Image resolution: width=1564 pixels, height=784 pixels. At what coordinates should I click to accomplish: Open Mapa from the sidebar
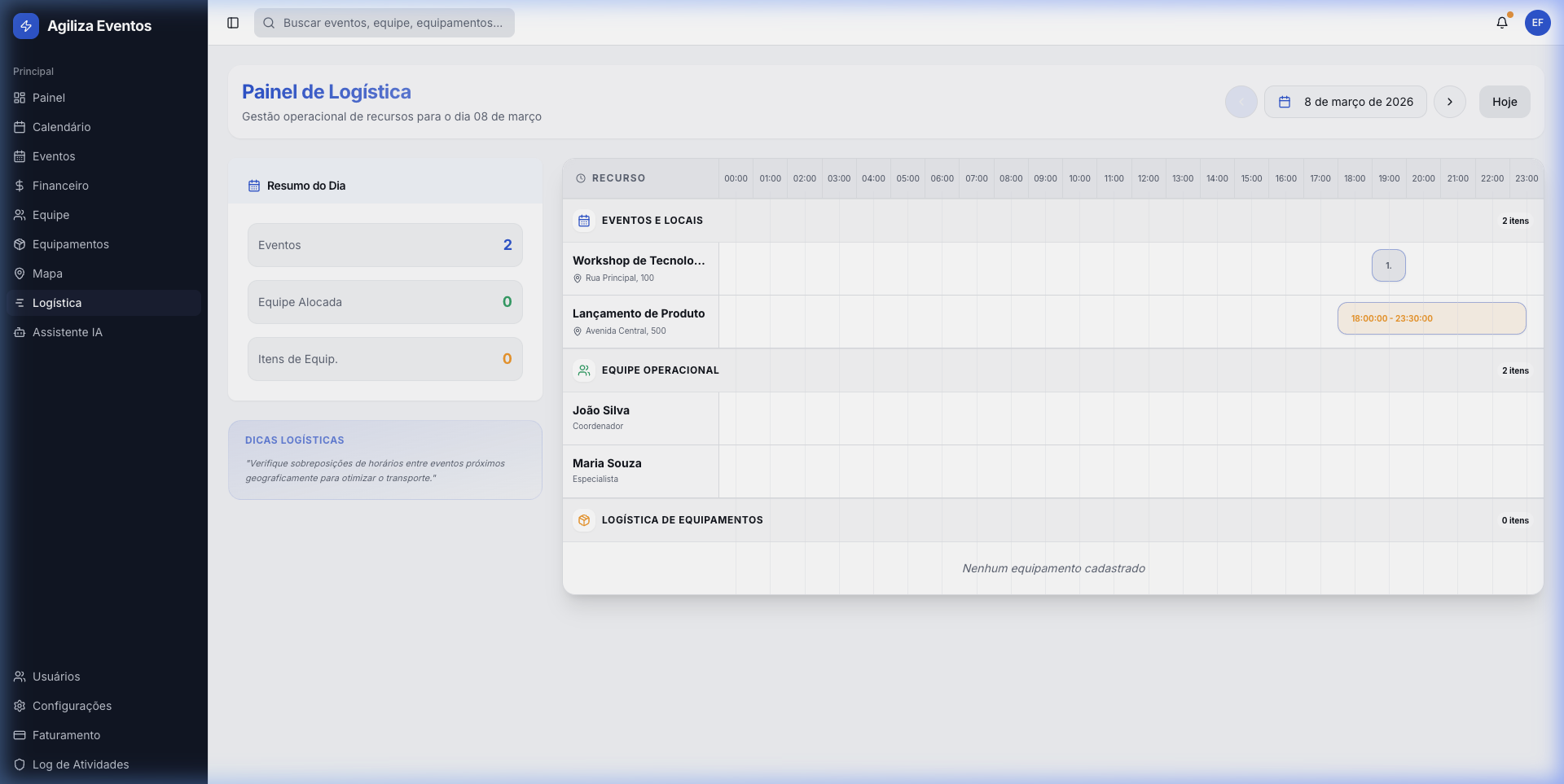pyautogui.click(x=47, y=274)
